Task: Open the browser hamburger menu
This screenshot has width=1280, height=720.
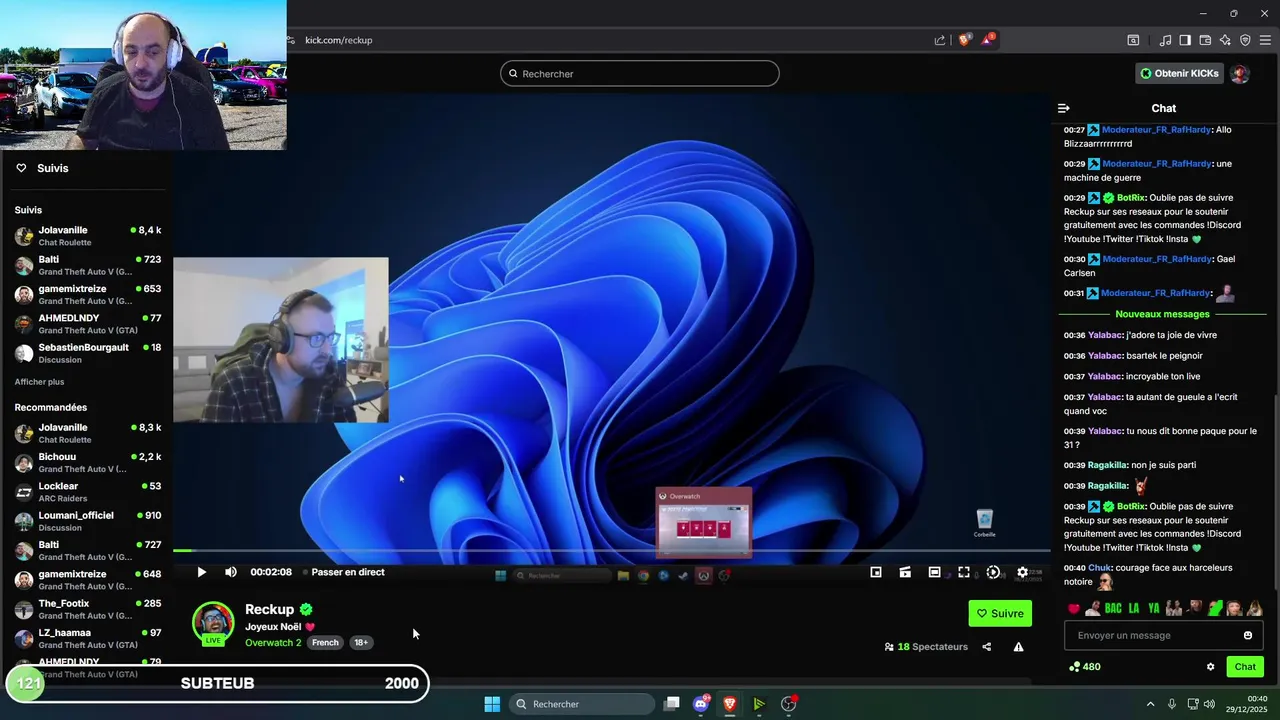Action: point(1266,40)
